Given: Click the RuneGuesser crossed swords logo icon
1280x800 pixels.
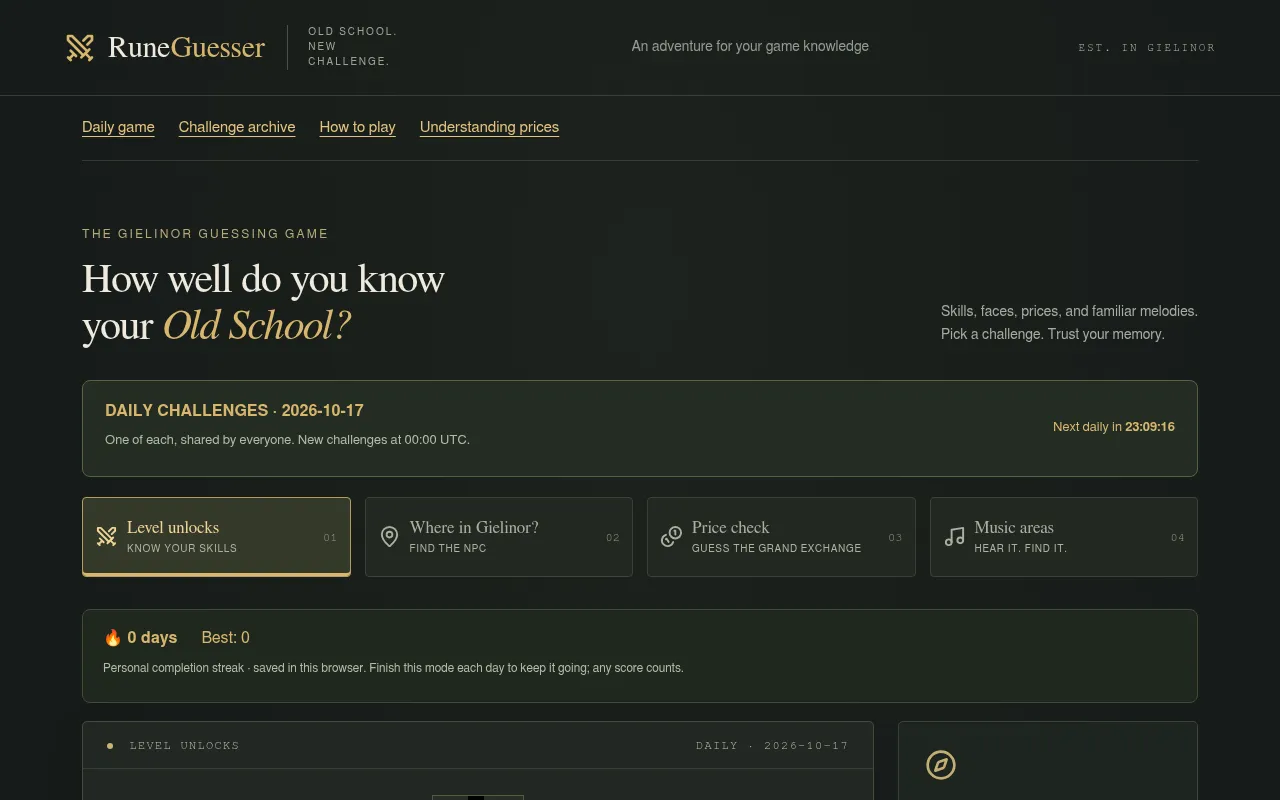Looking at the screenshot, I should (80, 47).
